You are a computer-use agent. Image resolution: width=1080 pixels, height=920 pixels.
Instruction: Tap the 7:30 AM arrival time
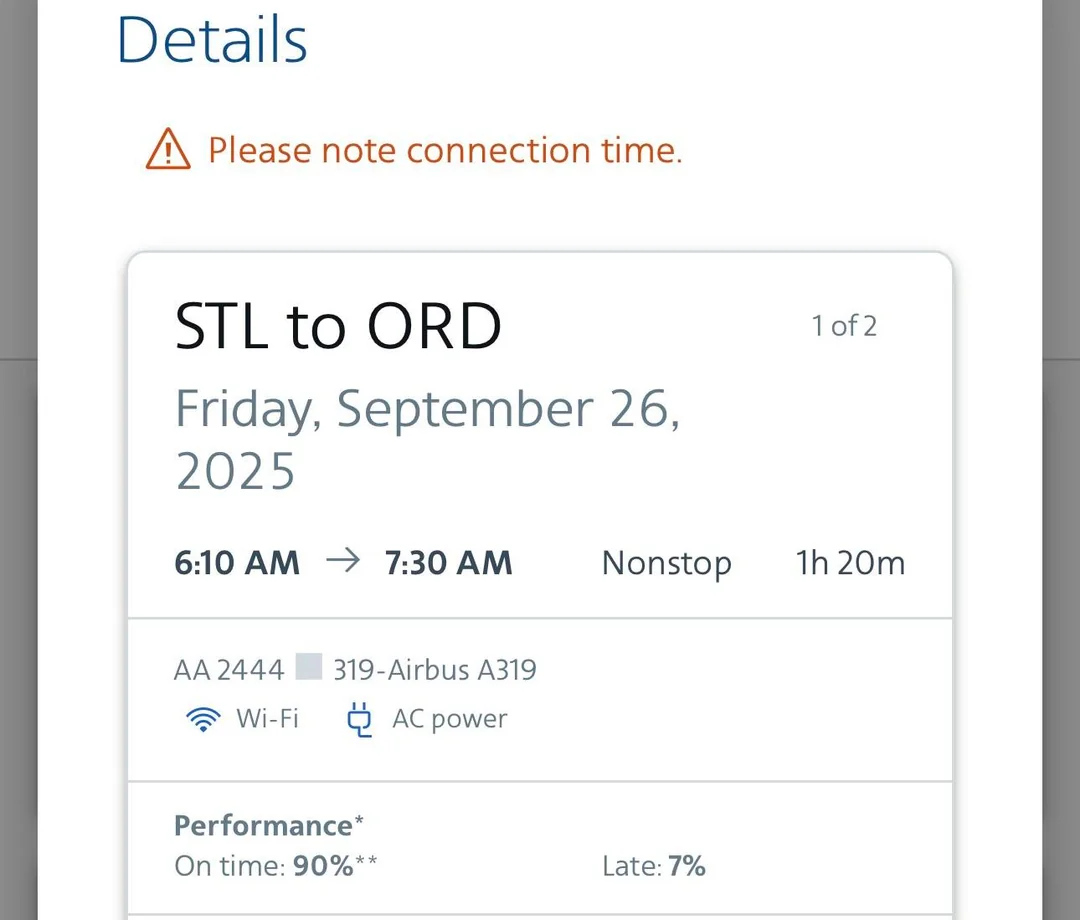click(449, 563)
